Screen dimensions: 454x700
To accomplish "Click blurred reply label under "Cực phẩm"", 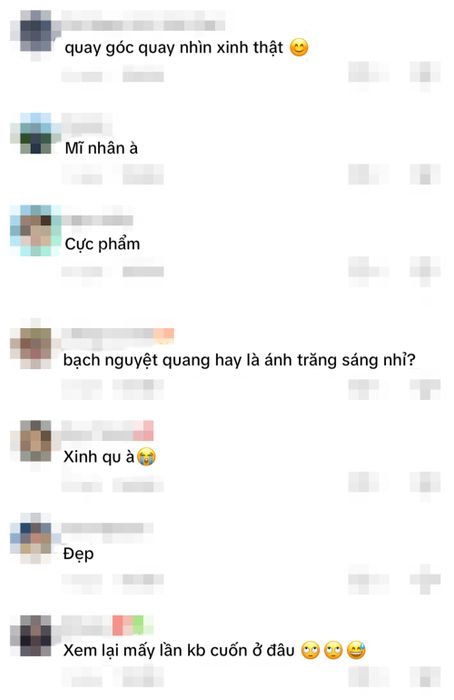I will (143, 271).
